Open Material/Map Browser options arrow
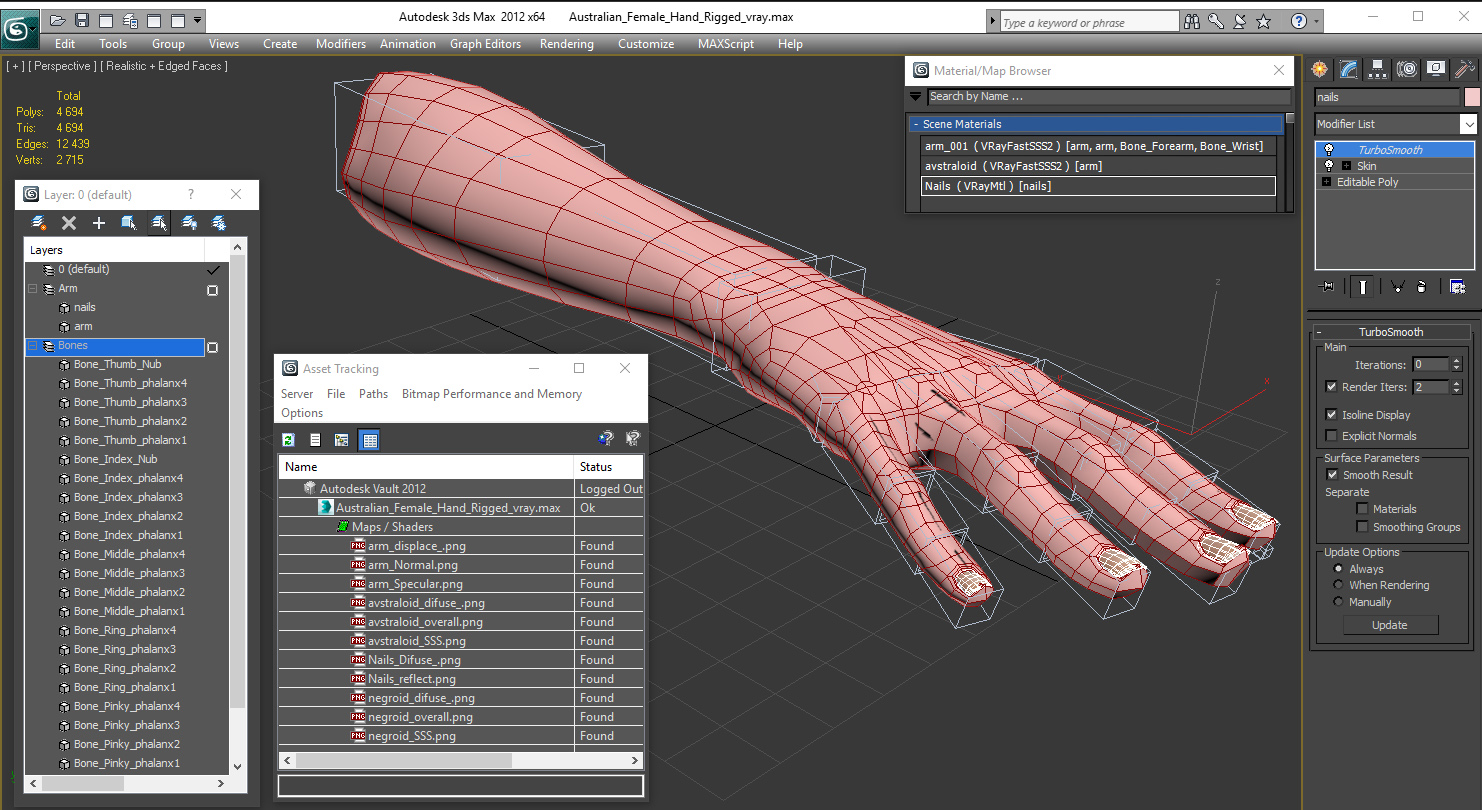 (x=915, y=97)
